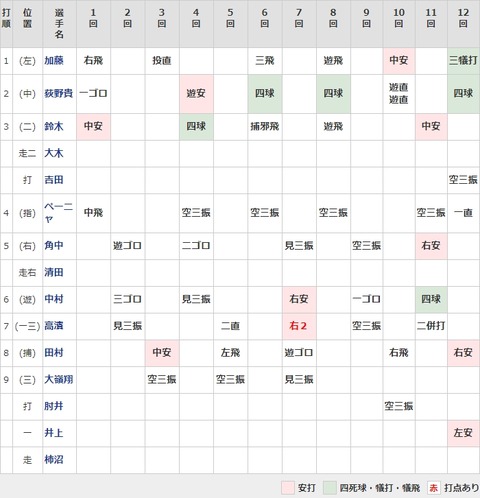480x498 pixels.
Task: Click 鈴木's 中安 hit in 1回
Action: (x=93, y=126)
